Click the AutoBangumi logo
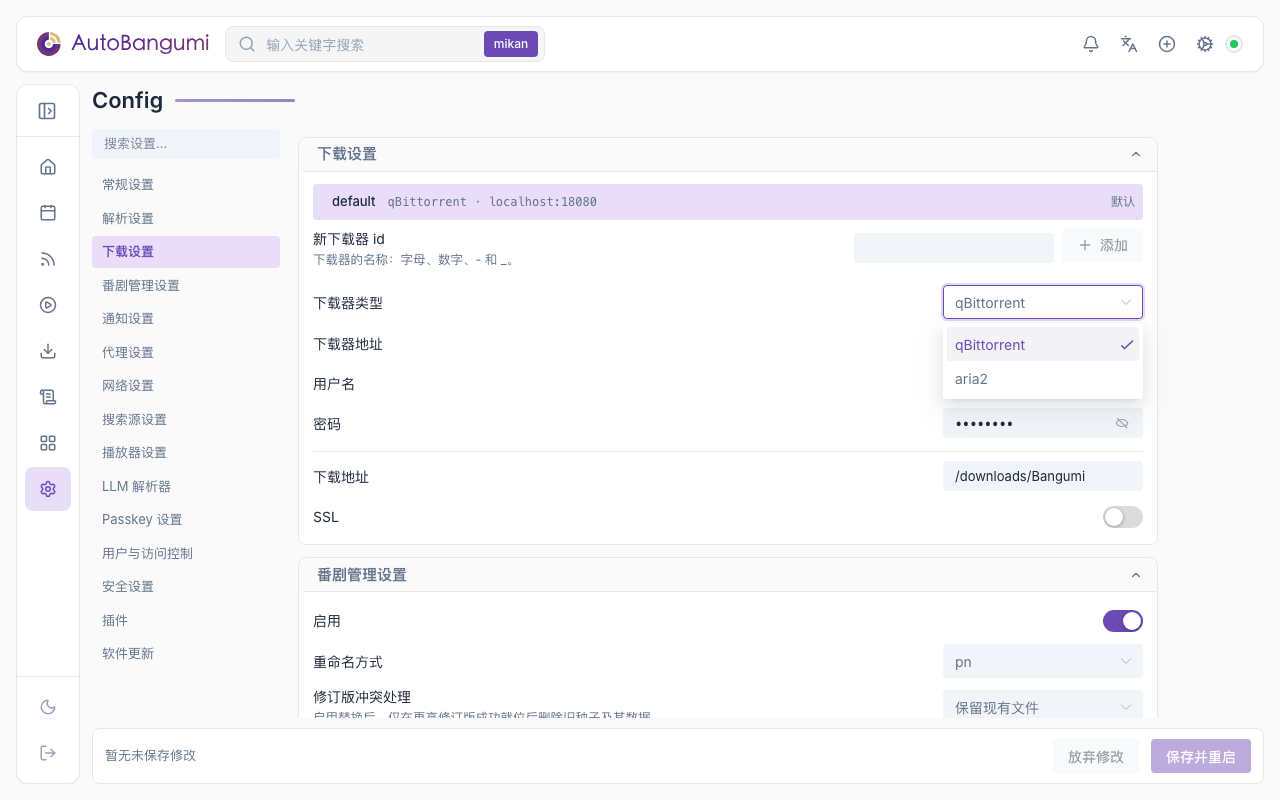Viewport: 1280px width, 800px height. [x=122, y=44]
